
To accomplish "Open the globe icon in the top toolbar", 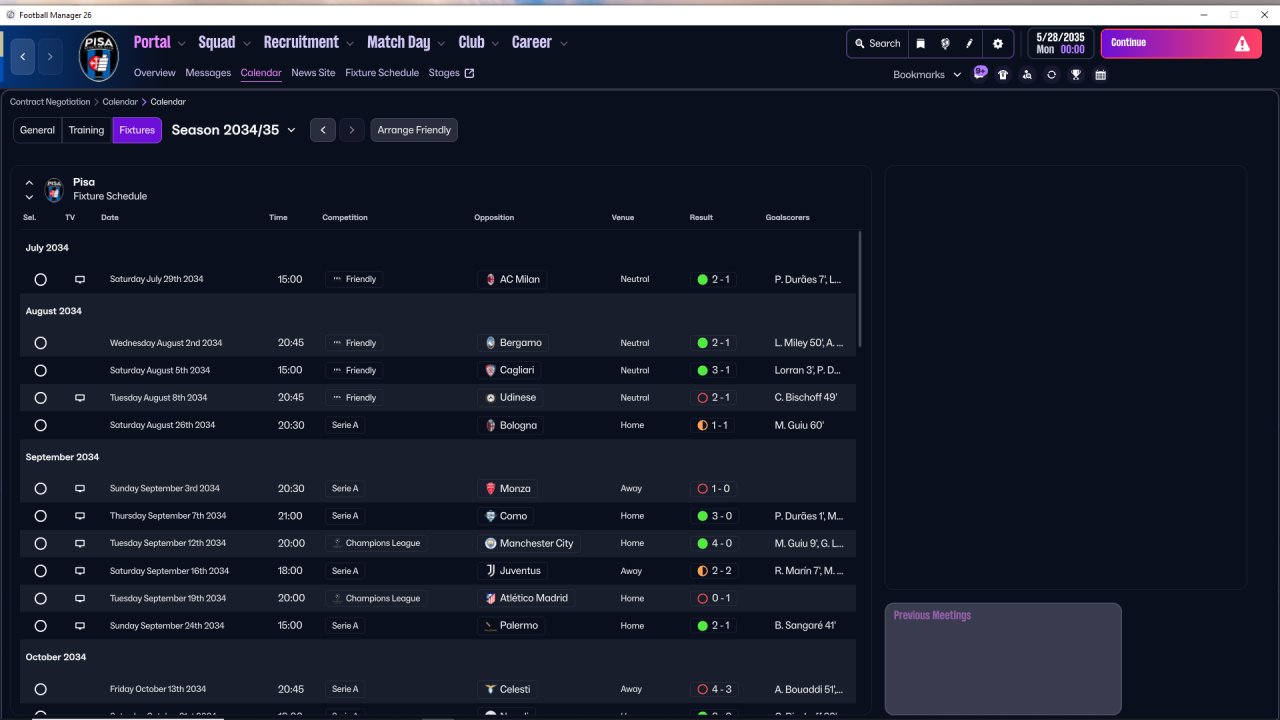I will coord(945,44).
